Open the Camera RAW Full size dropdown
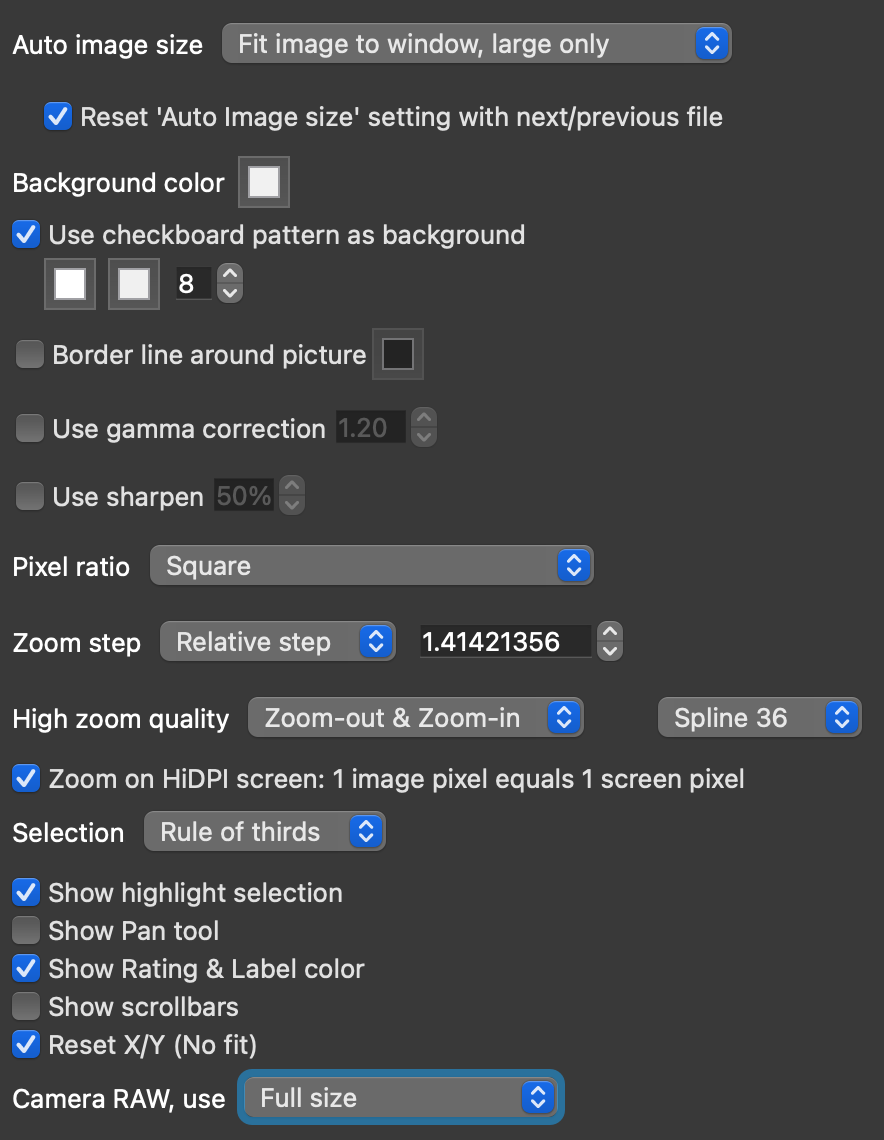884x1140 pixels. click(x=401, y=1098)
